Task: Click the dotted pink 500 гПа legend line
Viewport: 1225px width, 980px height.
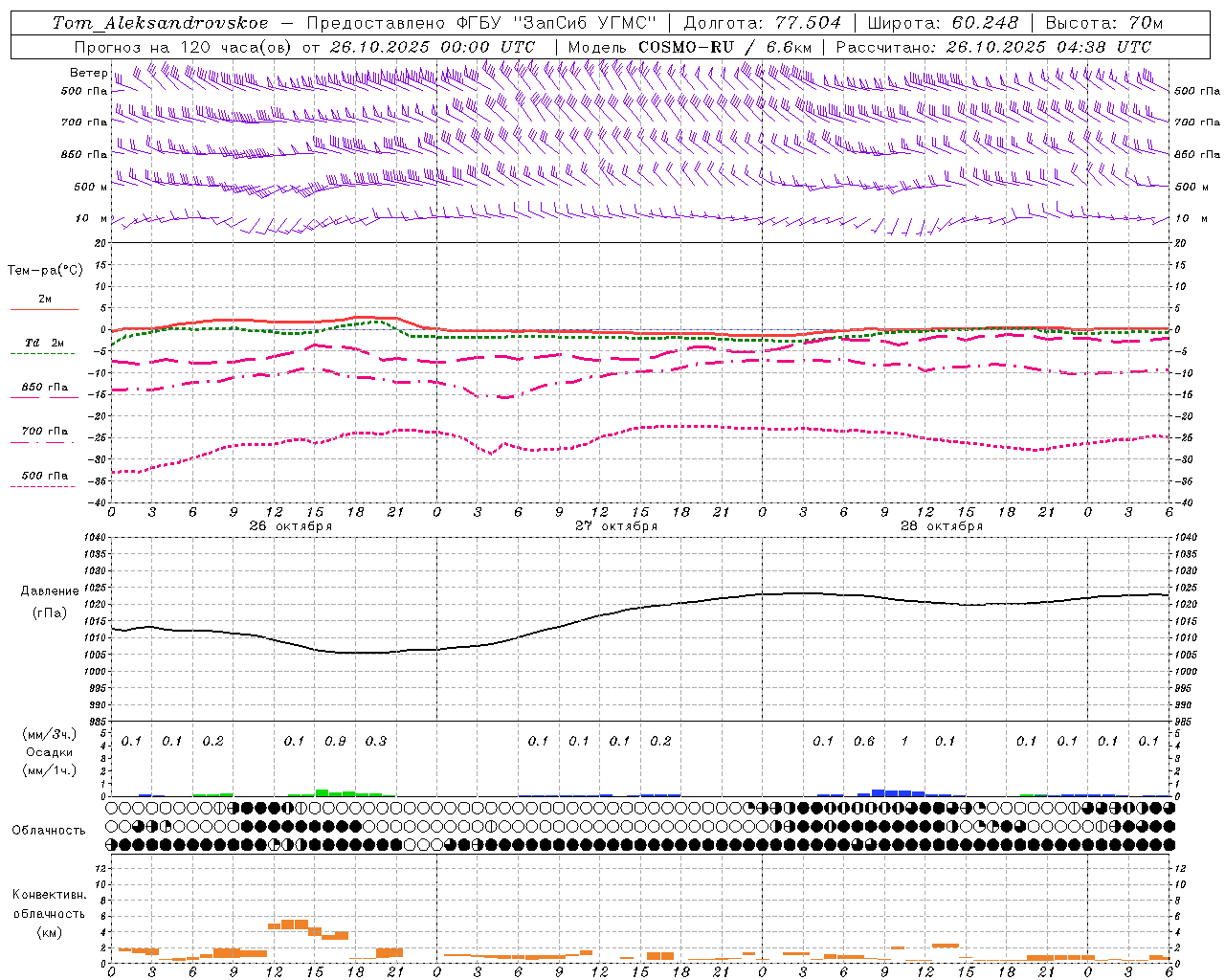Action: coord(42,486)
